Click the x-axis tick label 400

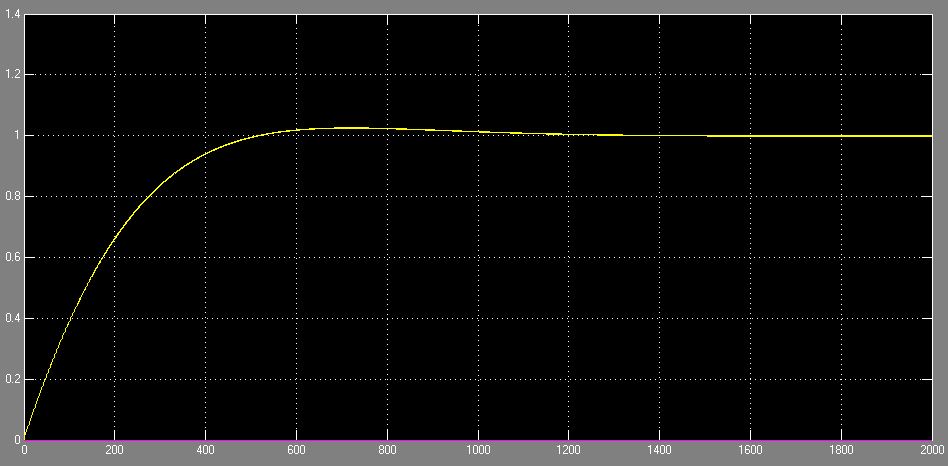tap(206, 450)
